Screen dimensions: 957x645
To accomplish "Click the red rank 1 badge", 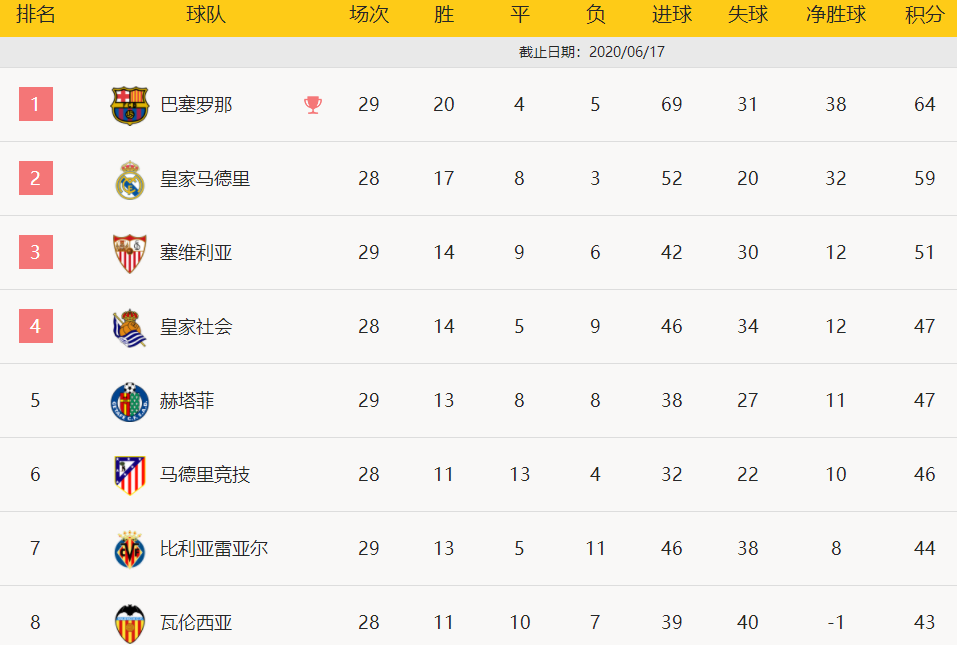I will tap(36, 104).
